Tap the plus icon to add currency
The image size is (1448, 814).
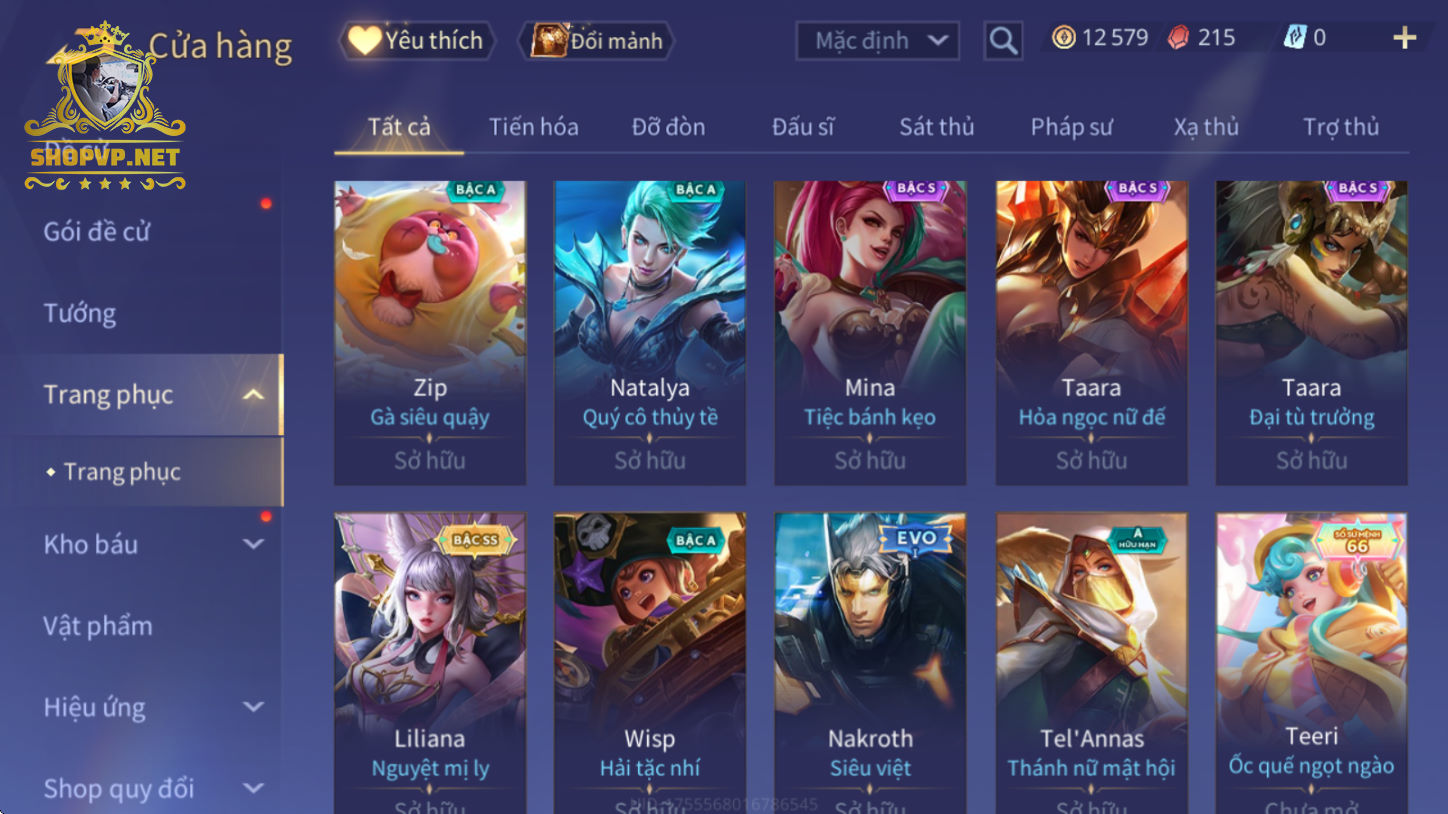1405,38
